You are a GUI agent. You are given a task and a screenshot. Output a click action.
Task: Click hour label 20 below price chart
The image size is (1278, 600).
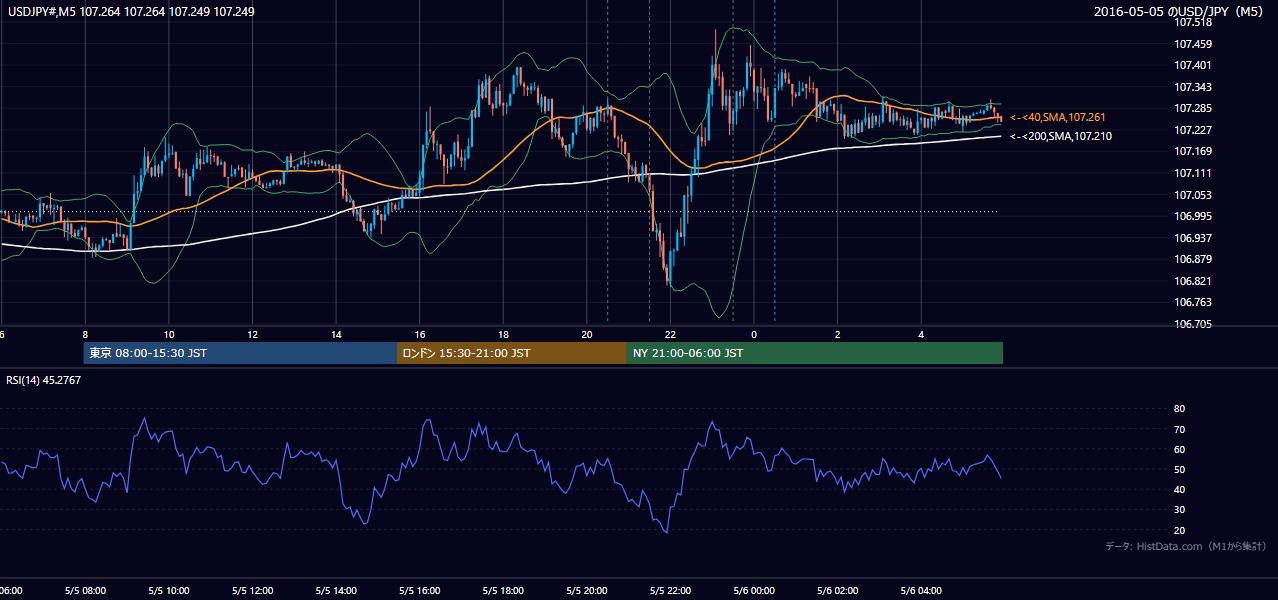click(x=587, y=335)
